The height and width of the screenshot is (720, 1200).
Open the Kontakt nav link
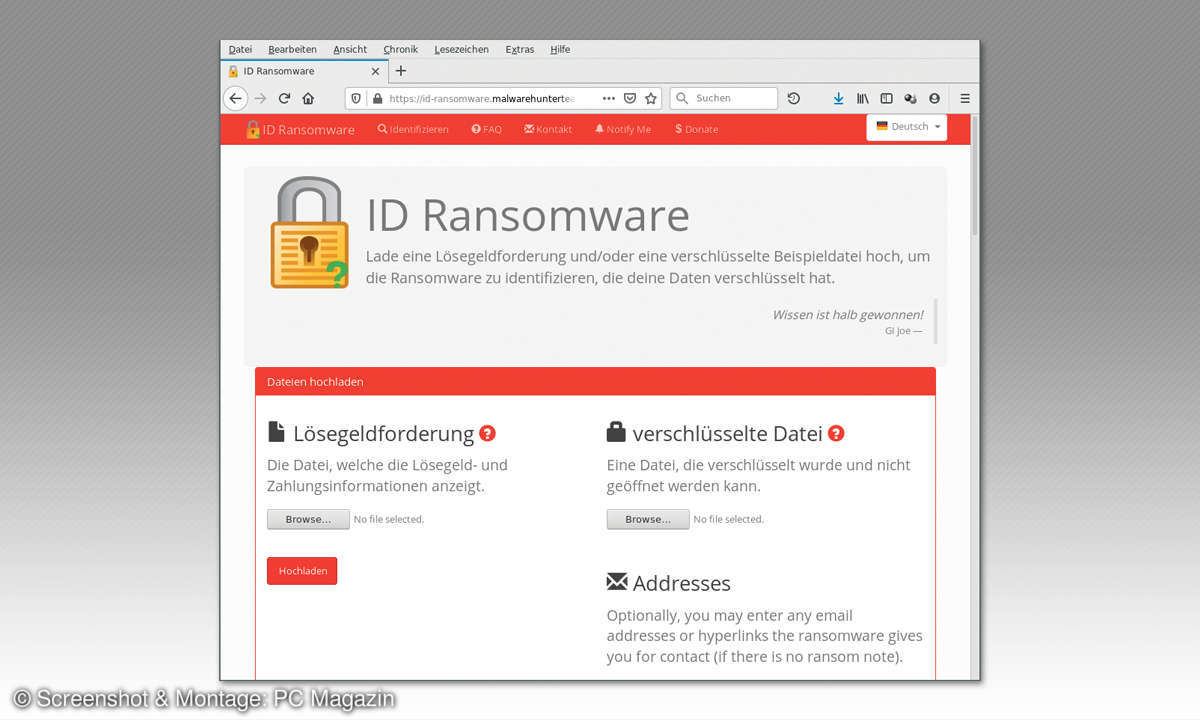tap(548, 129)
